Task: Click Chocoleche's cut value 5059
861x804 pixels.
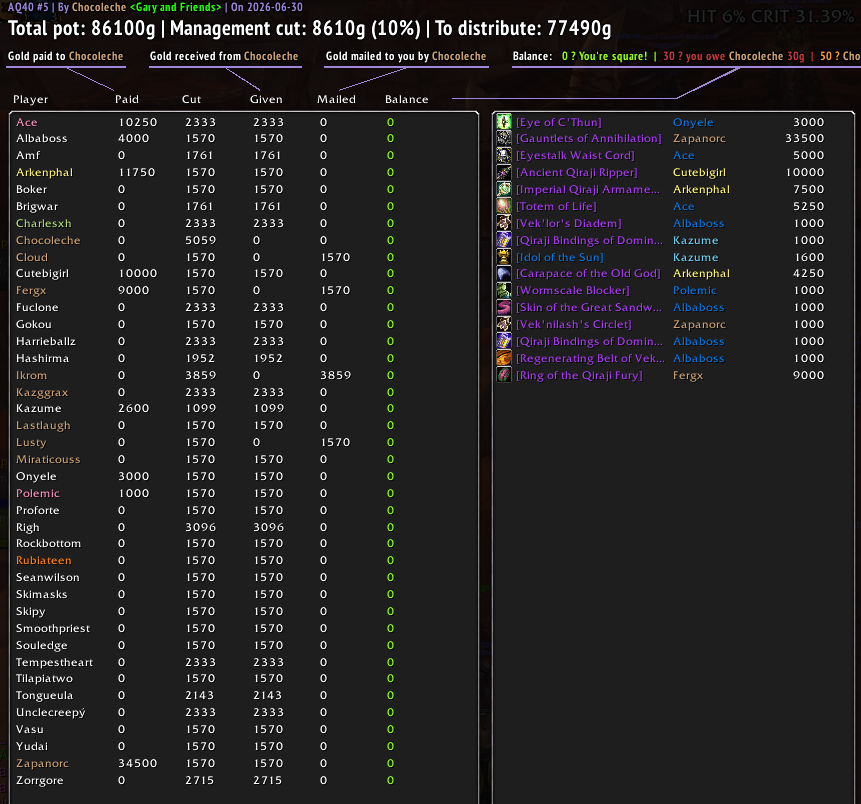Action: [x=200, y=241]
